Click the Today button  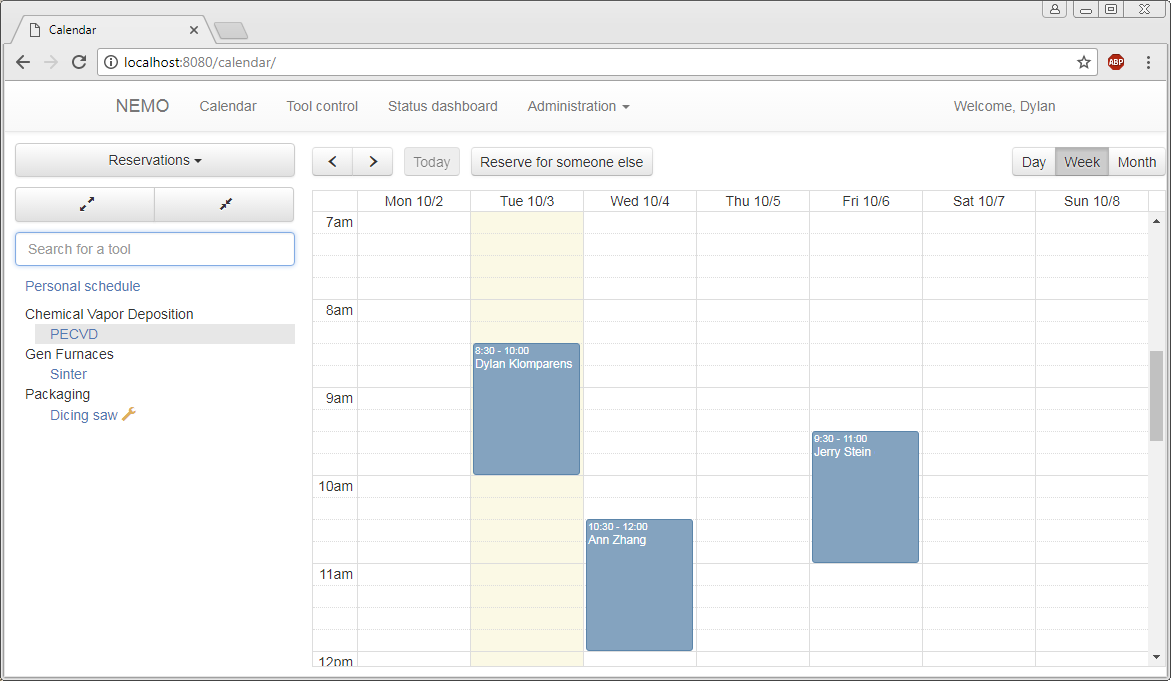coord(432,162)
